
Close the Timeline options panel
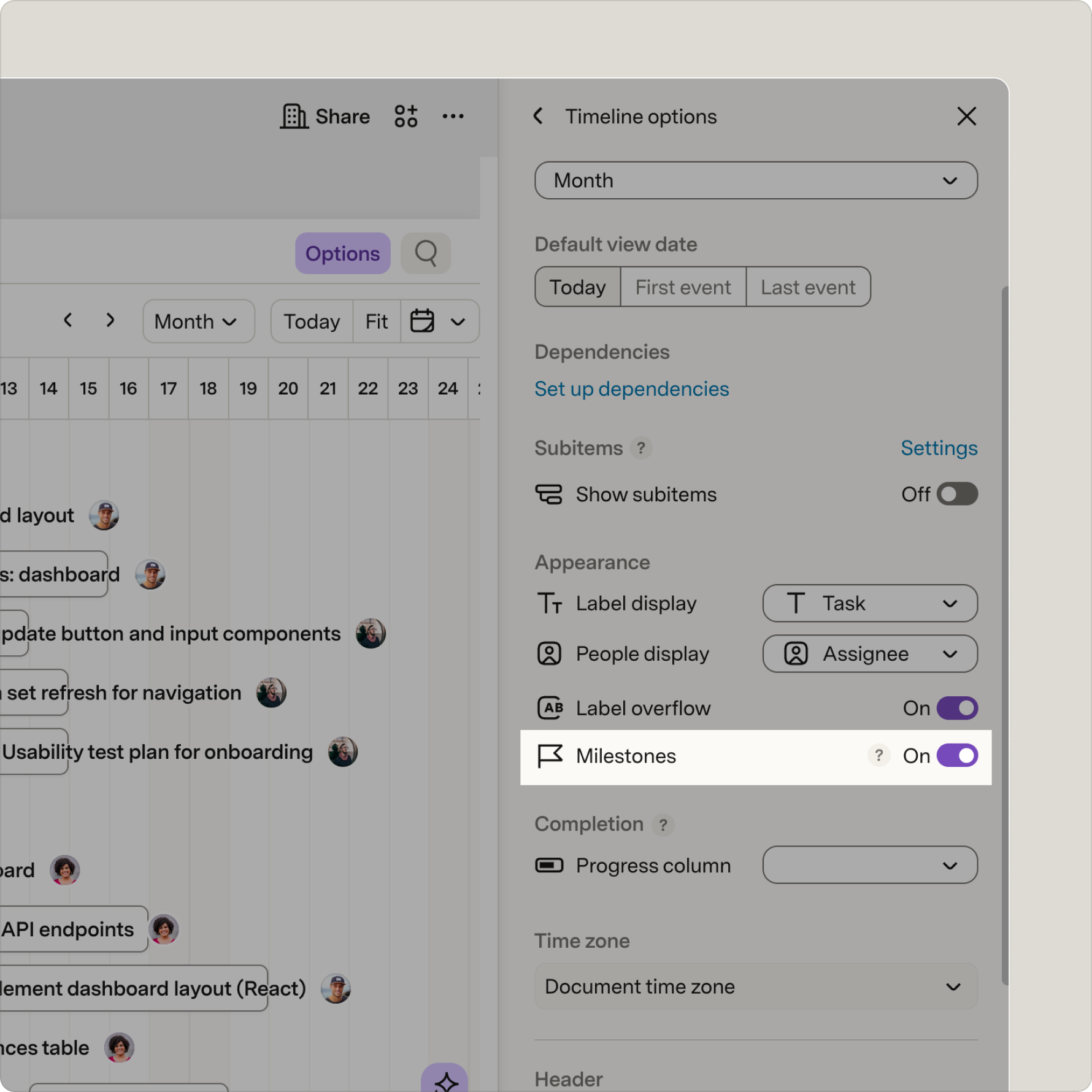click(x=966, y=117)
